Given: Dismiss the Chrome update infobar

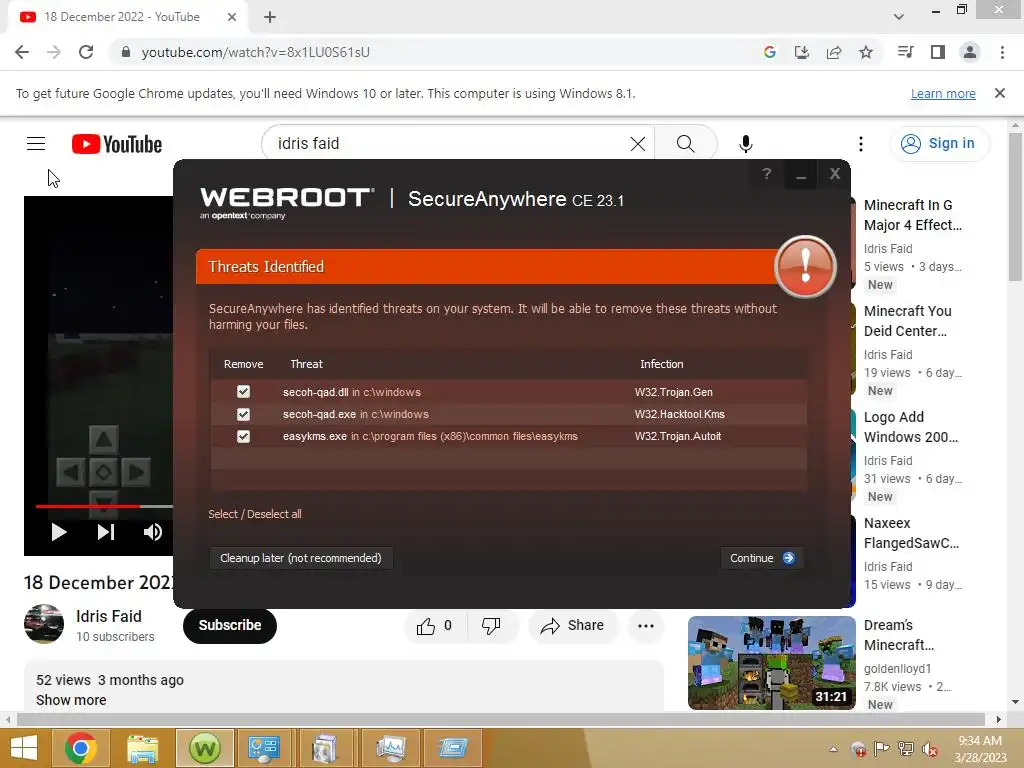Looking at the screenshot, I should pyautogui.click(x=999, y=93).
